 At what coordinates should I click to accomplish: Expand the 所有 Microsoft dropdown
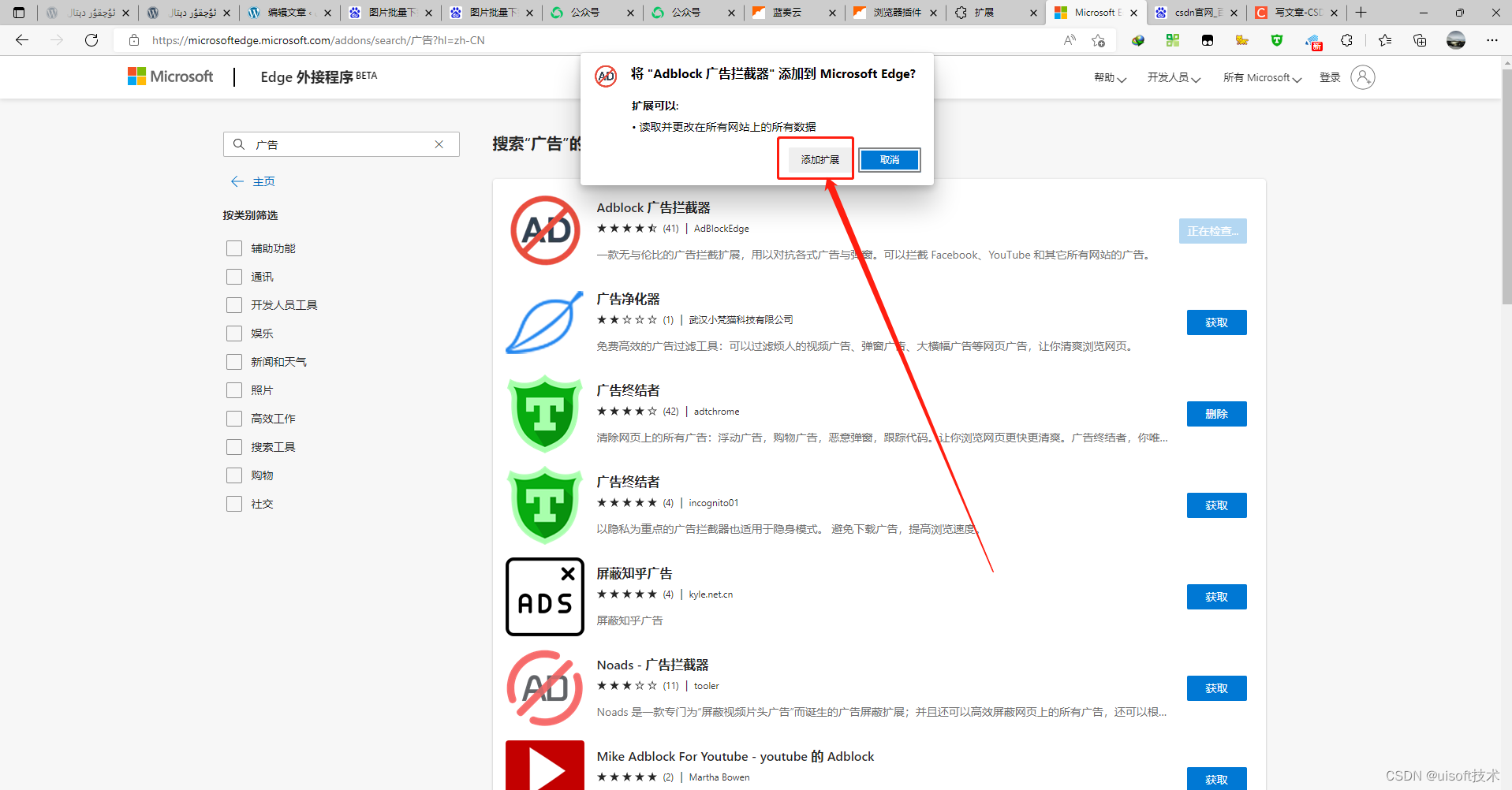1262,77
